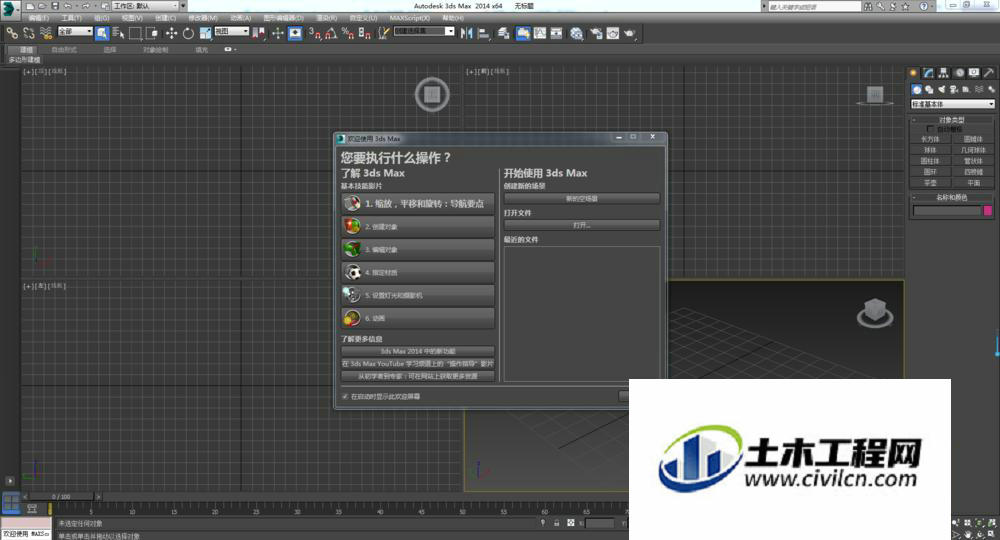1000x540 pixels.
Task: Toggle the 3D Snaps icon
Action: pyautogui.click(x=314, y=33)
